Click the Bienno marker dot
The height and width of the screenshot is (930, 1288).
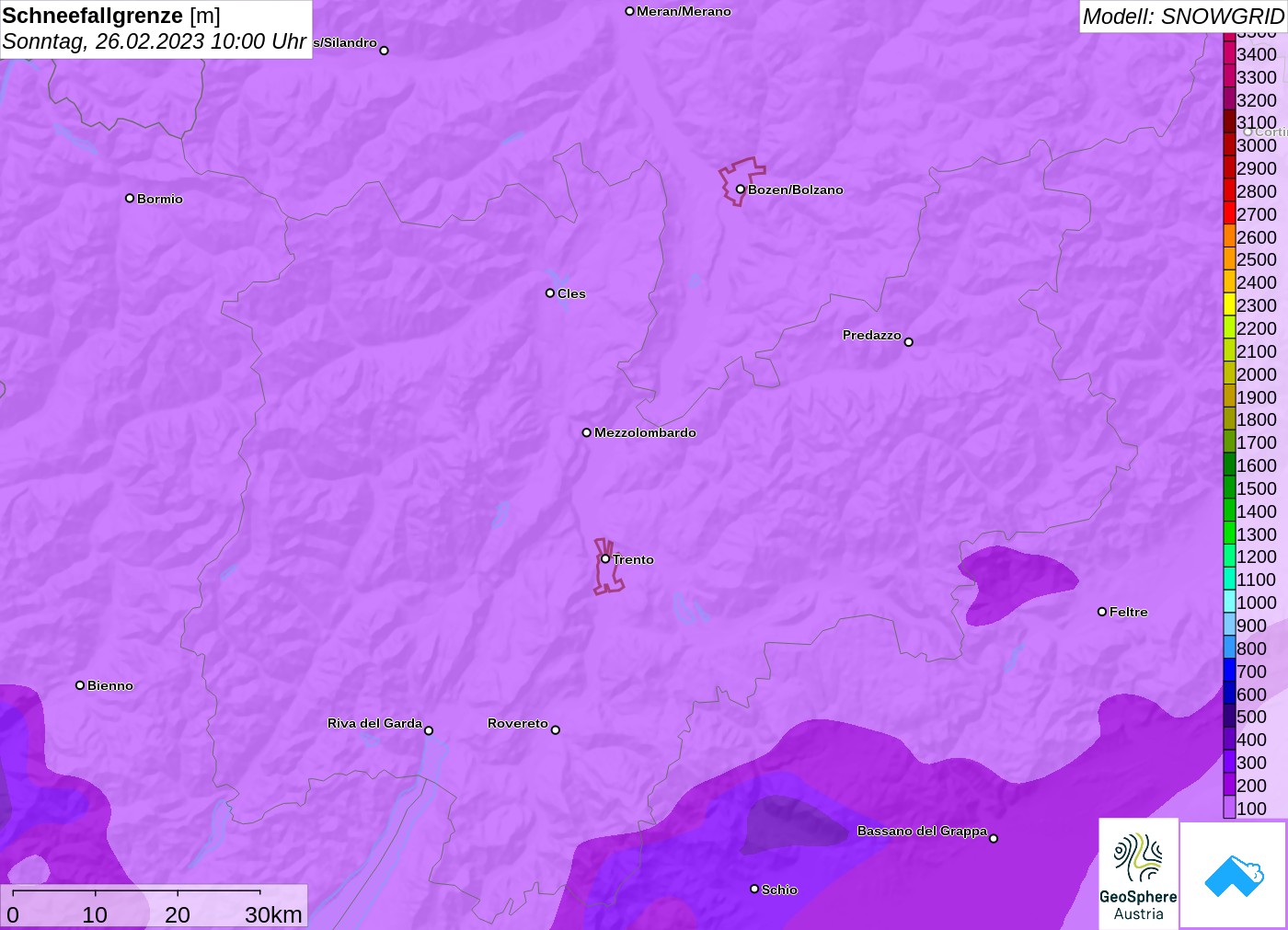pos(80,685)
